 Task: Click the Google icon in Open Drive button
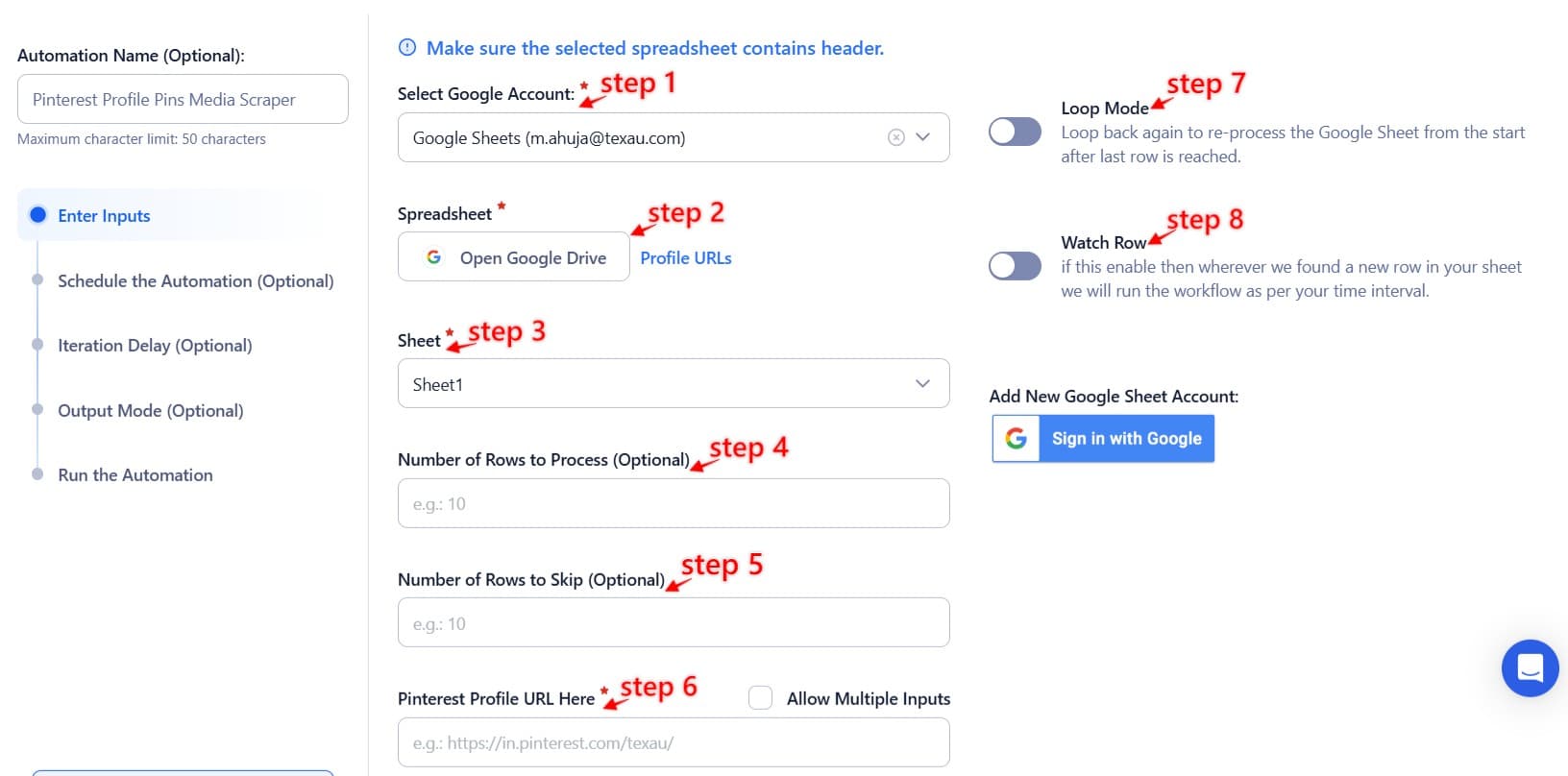pos(434,257)
